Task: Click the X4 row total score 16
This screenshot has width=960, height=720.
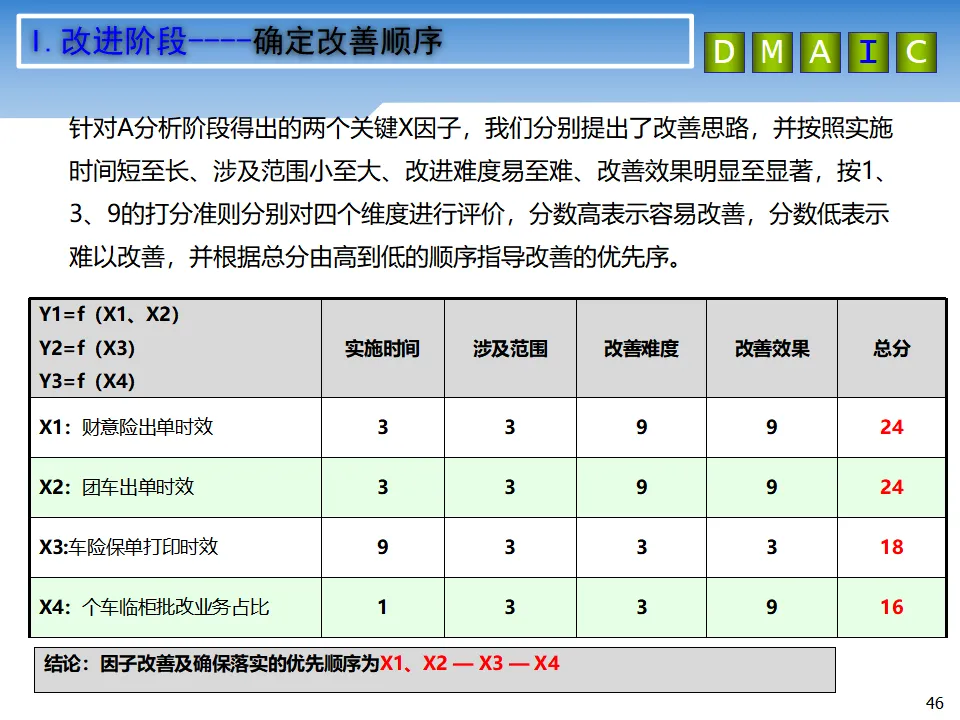Action: pyautogui.click(x=891, y=607)
